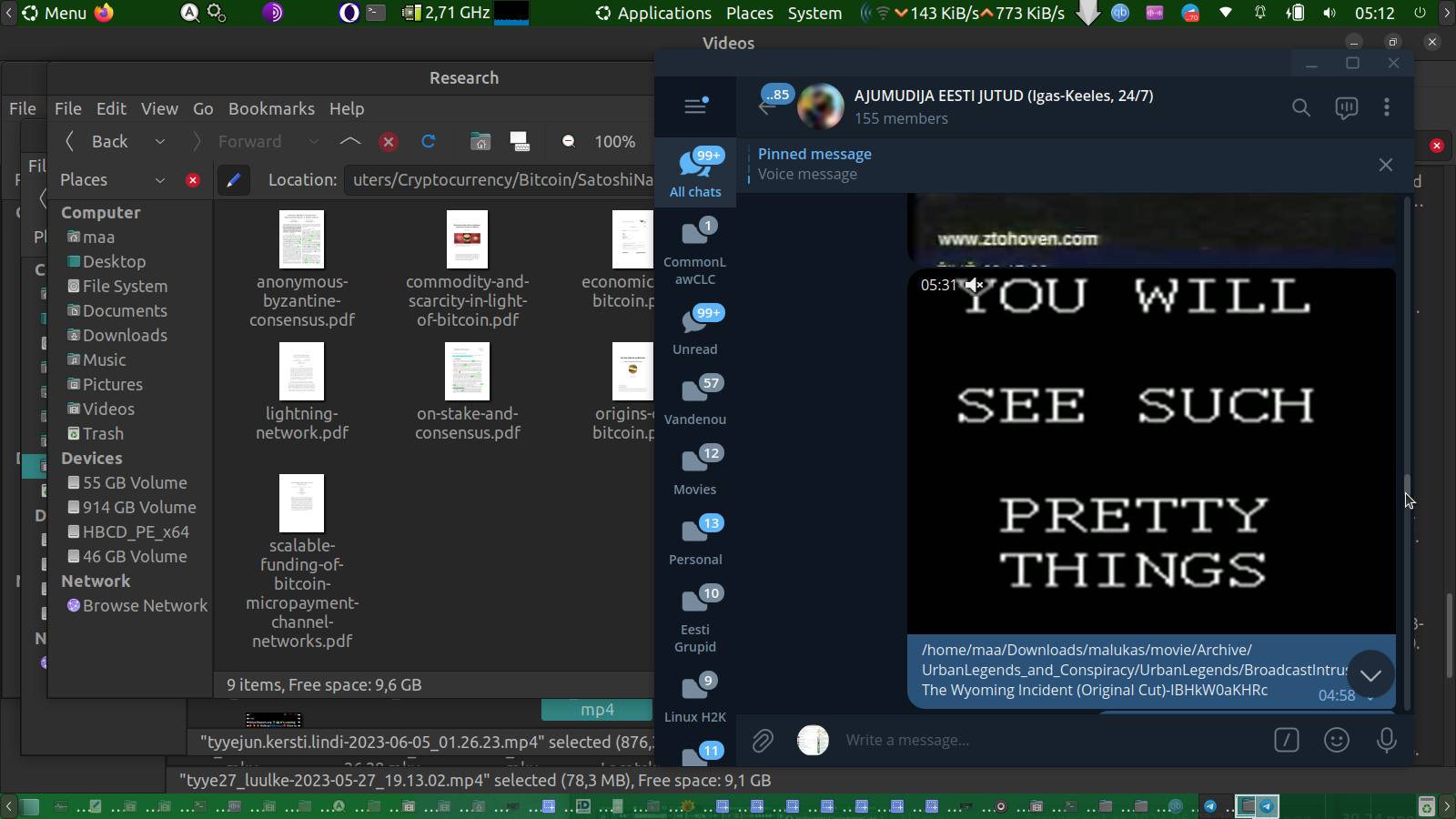
Task: Open the Personal chat folder
Action: tap(695, 540)
